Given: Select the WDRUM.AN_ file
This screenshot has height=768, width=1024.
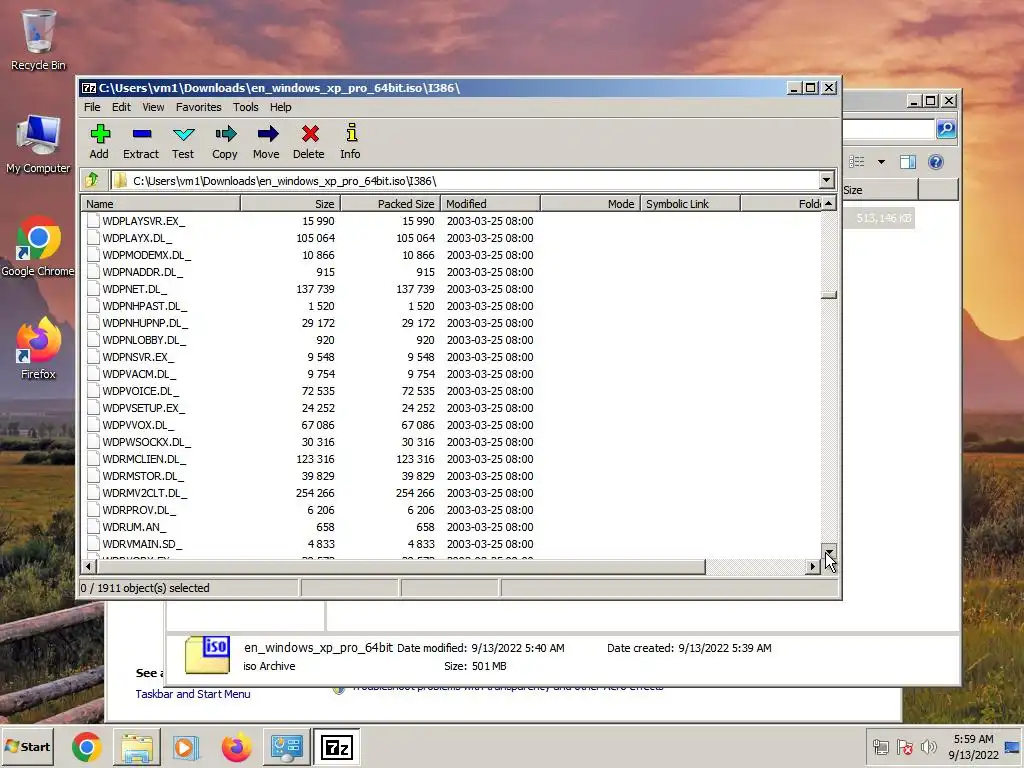Looking at the screenshot, I should [134, 526].
